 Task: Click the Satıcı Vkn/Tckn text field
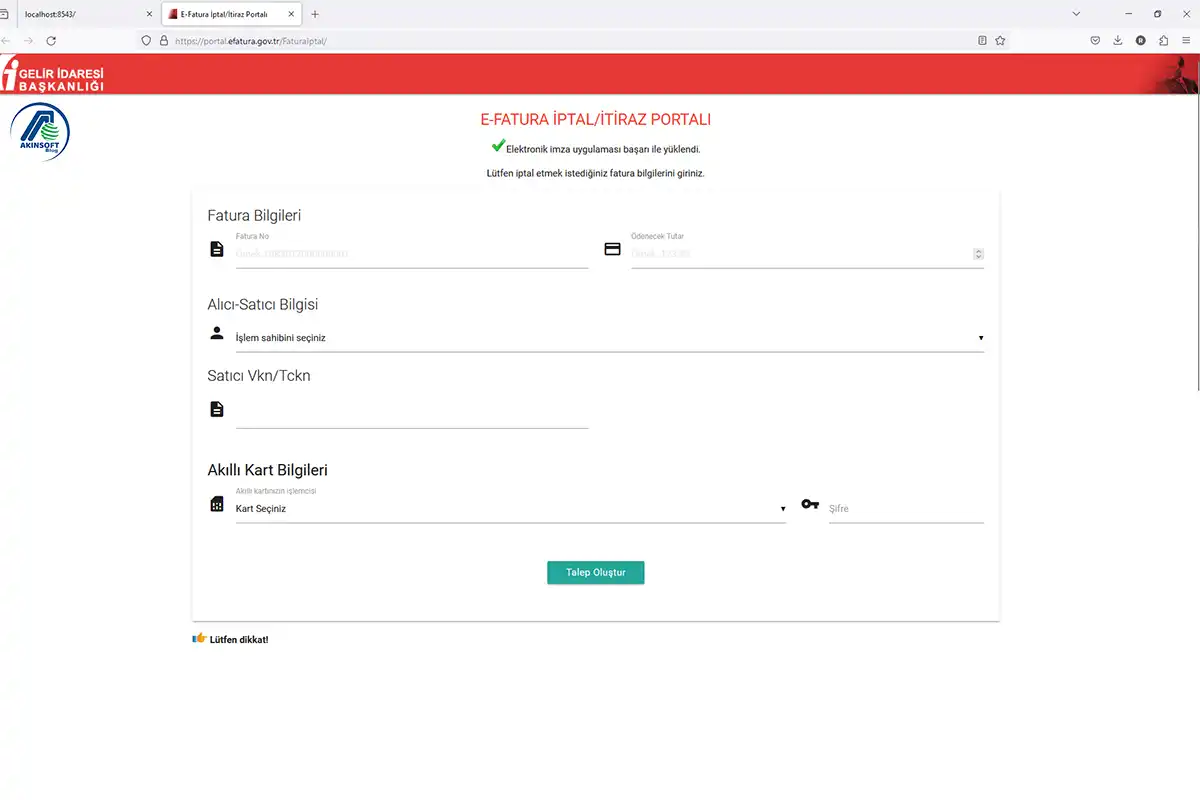pos(411,413)
